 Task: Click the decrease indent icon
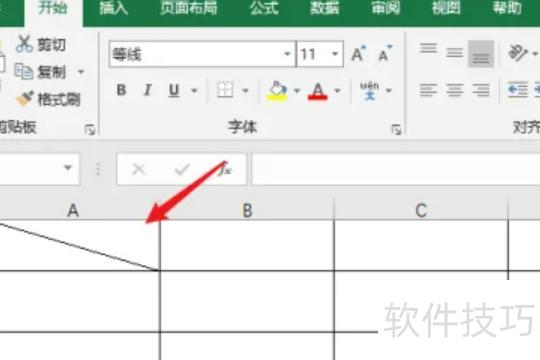tap(518, 90)
